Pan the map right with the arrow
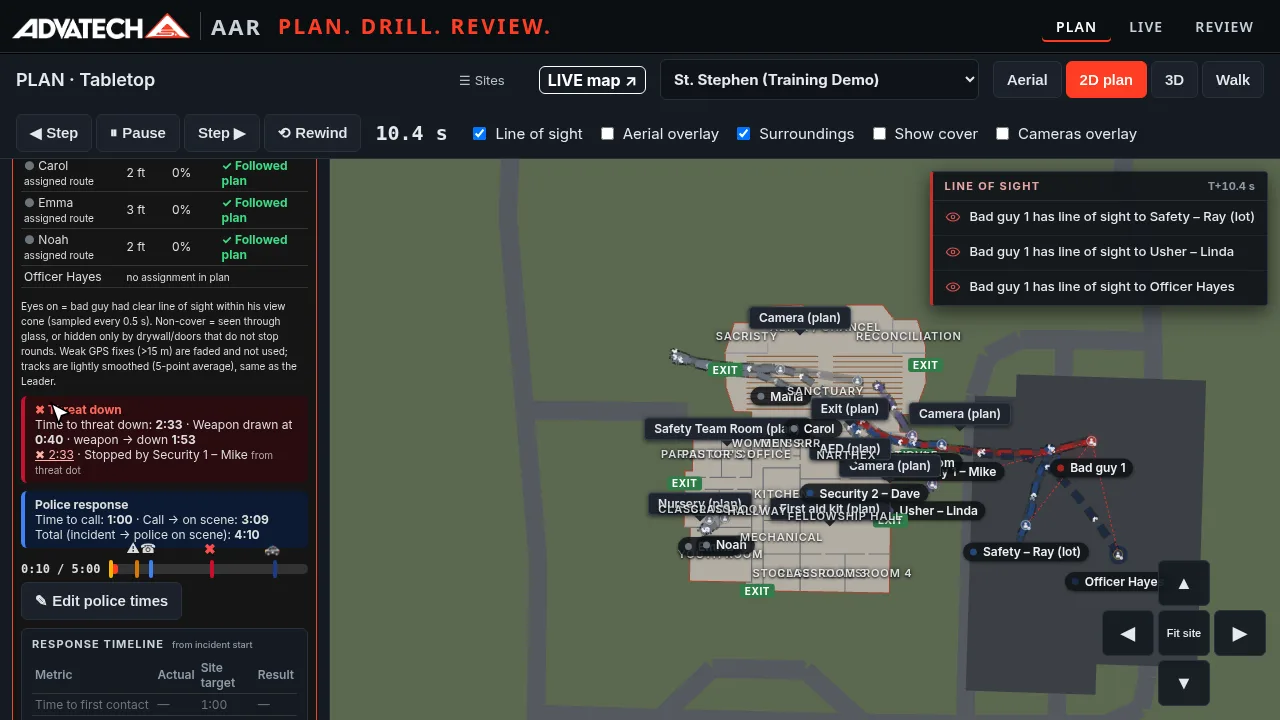The height and width of the screenshot is (720, 1280). pyautogui.click(x=1240, y=633)
